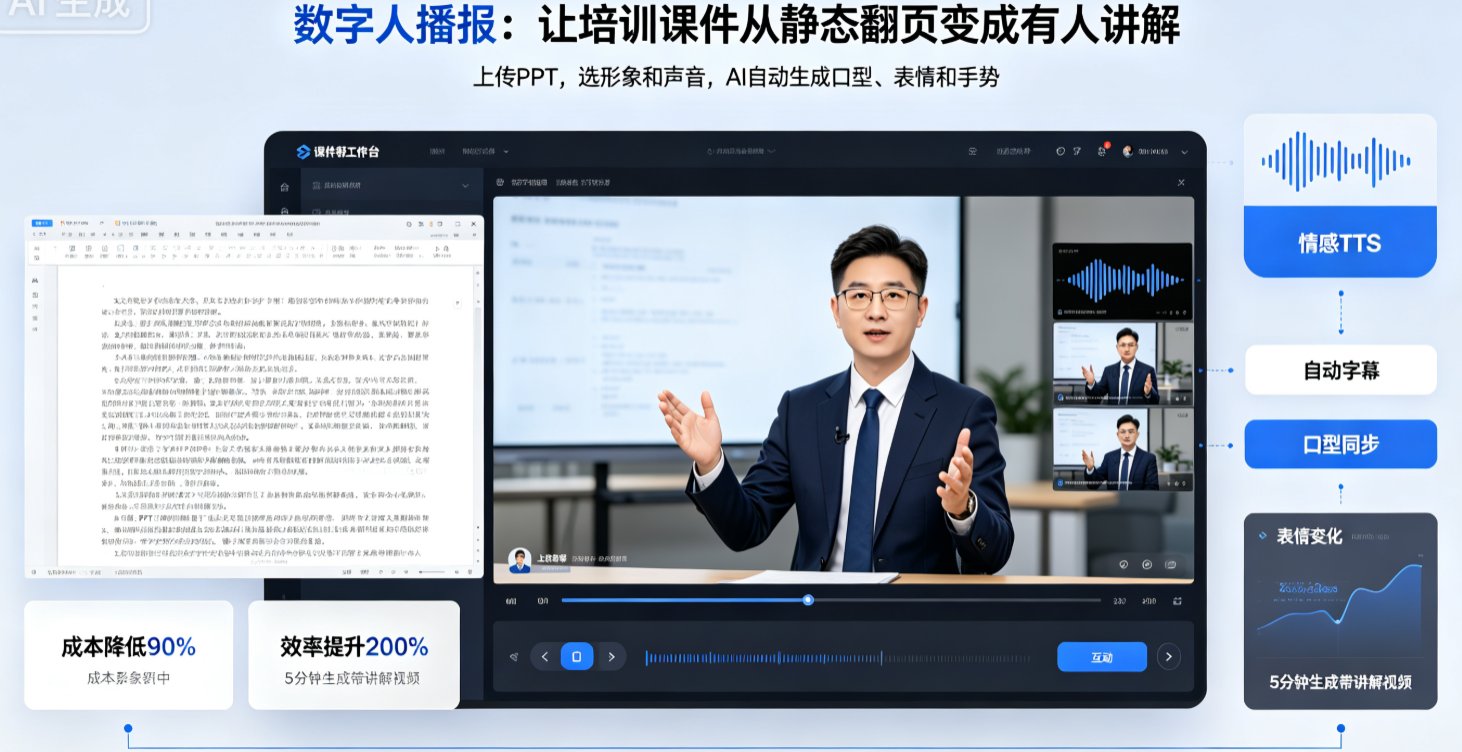Go to next slide arrow beside stop button
This screenshot has width=1462, height=752.
[611, 657]
